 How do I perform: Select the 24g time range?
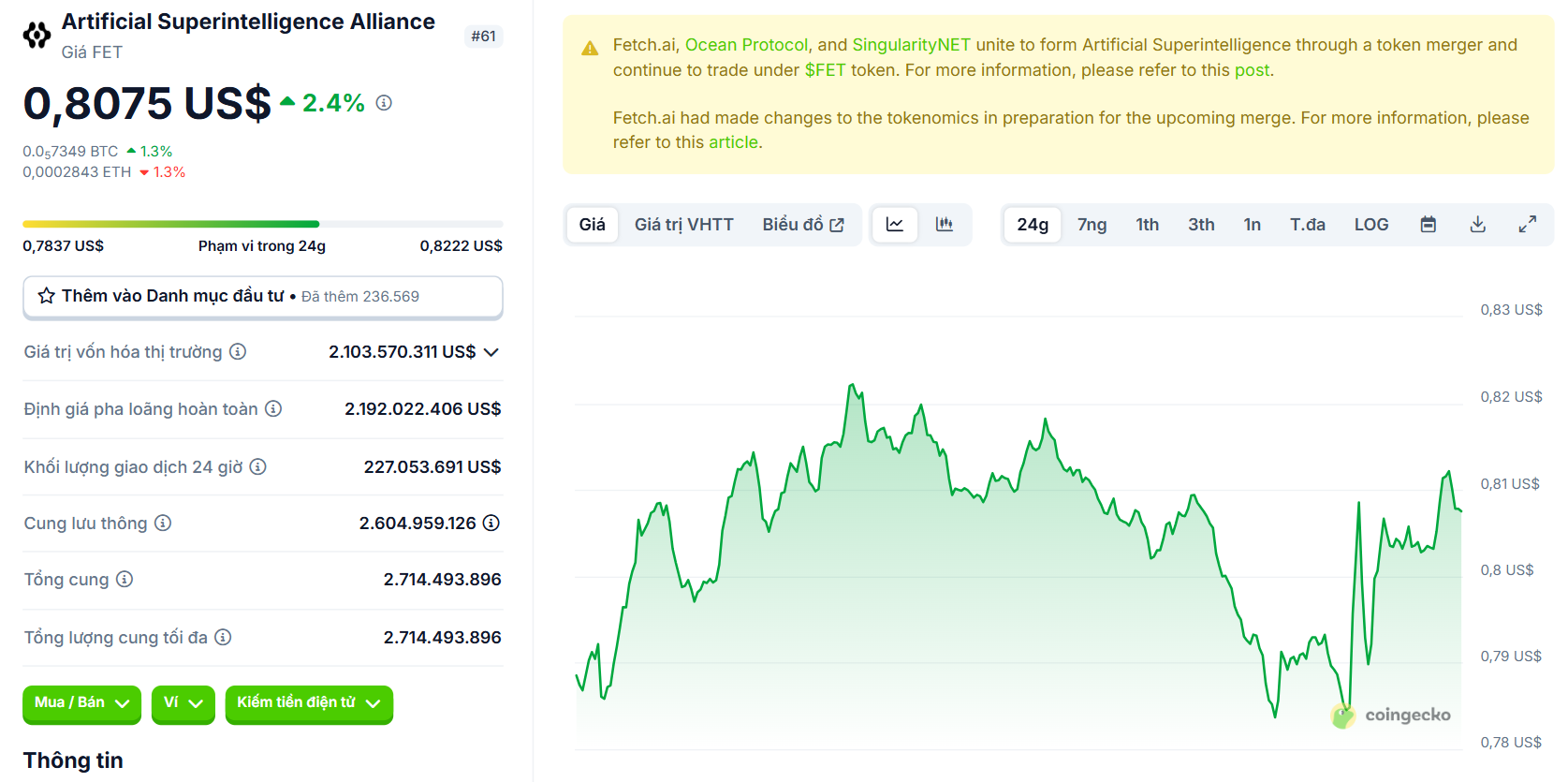(x=1033, y=225)
